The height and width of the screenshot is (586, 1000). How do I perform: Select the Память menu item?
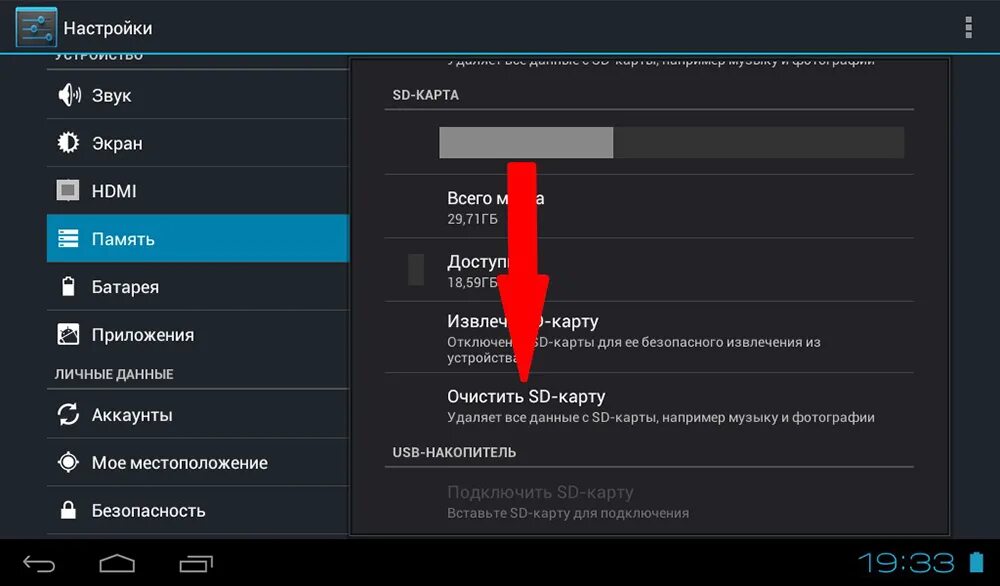198,238
